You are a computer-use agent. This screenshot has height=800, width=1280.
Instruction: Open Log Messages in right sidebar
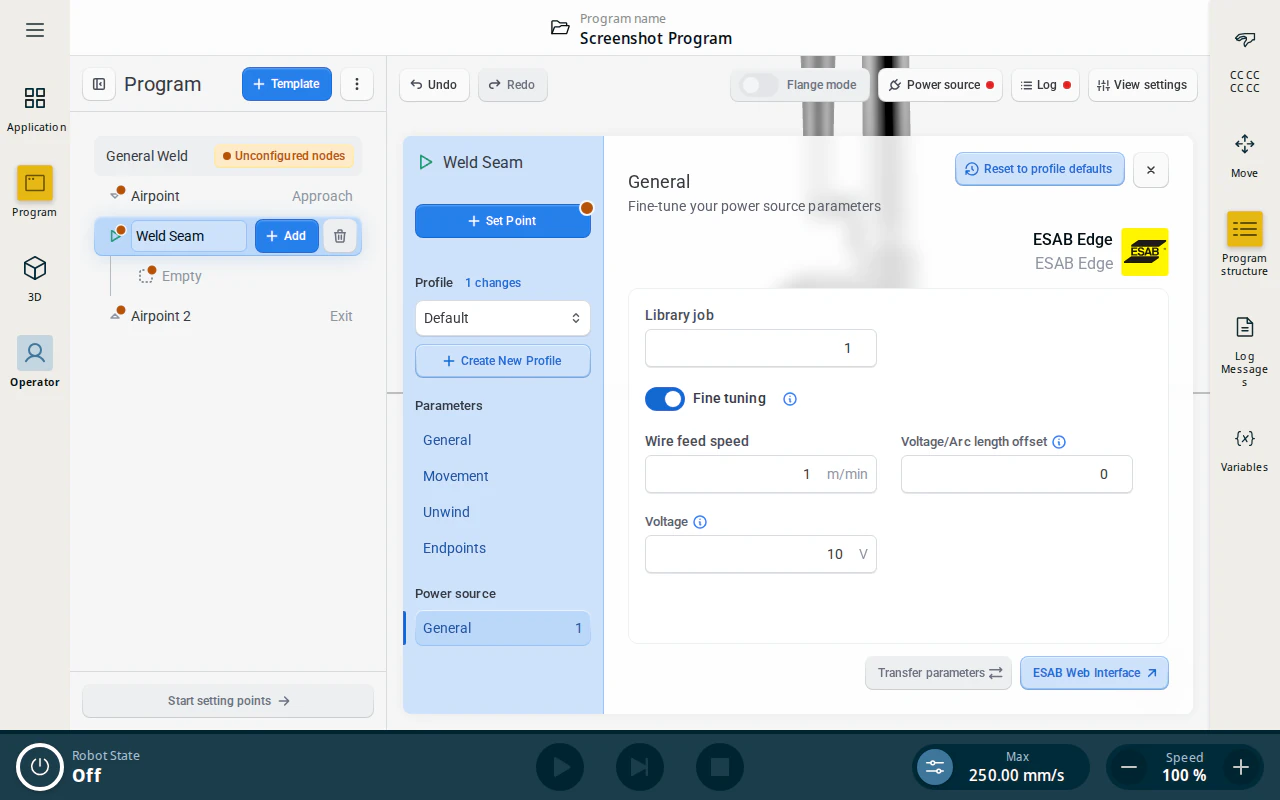coord(1244,352)
